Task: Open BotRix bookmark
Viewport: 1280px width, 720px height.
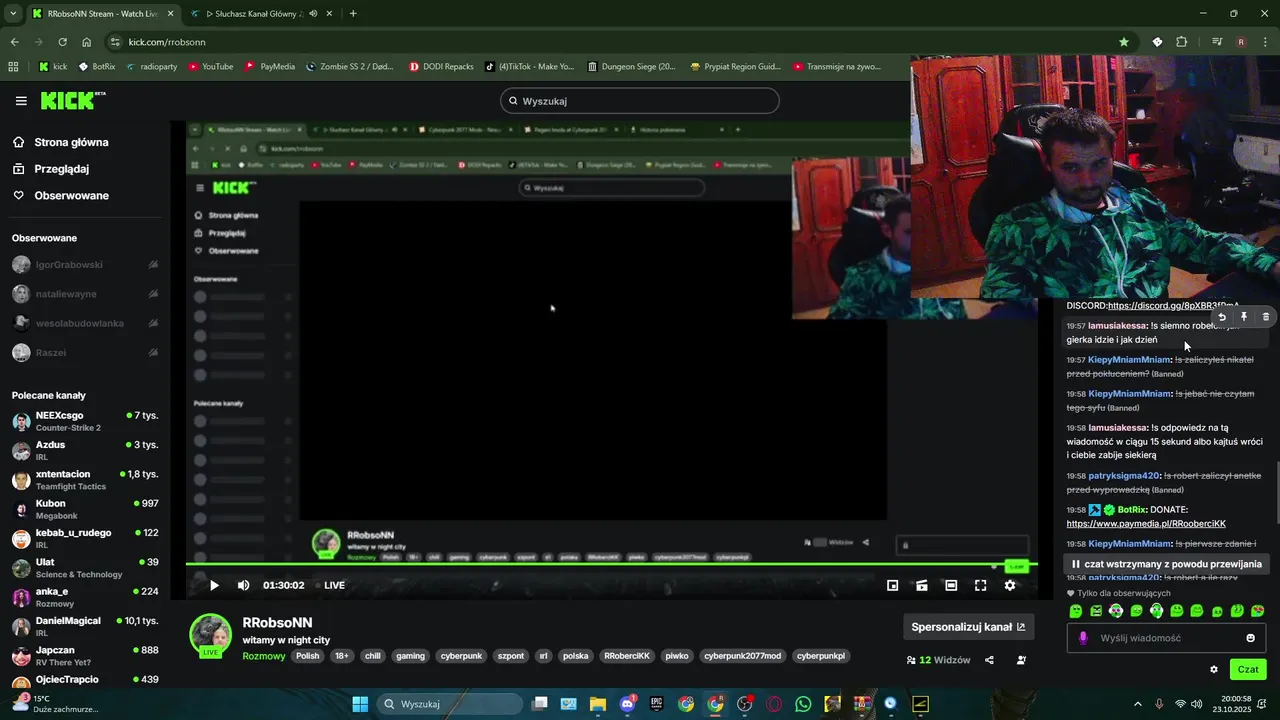Action: 96,67
